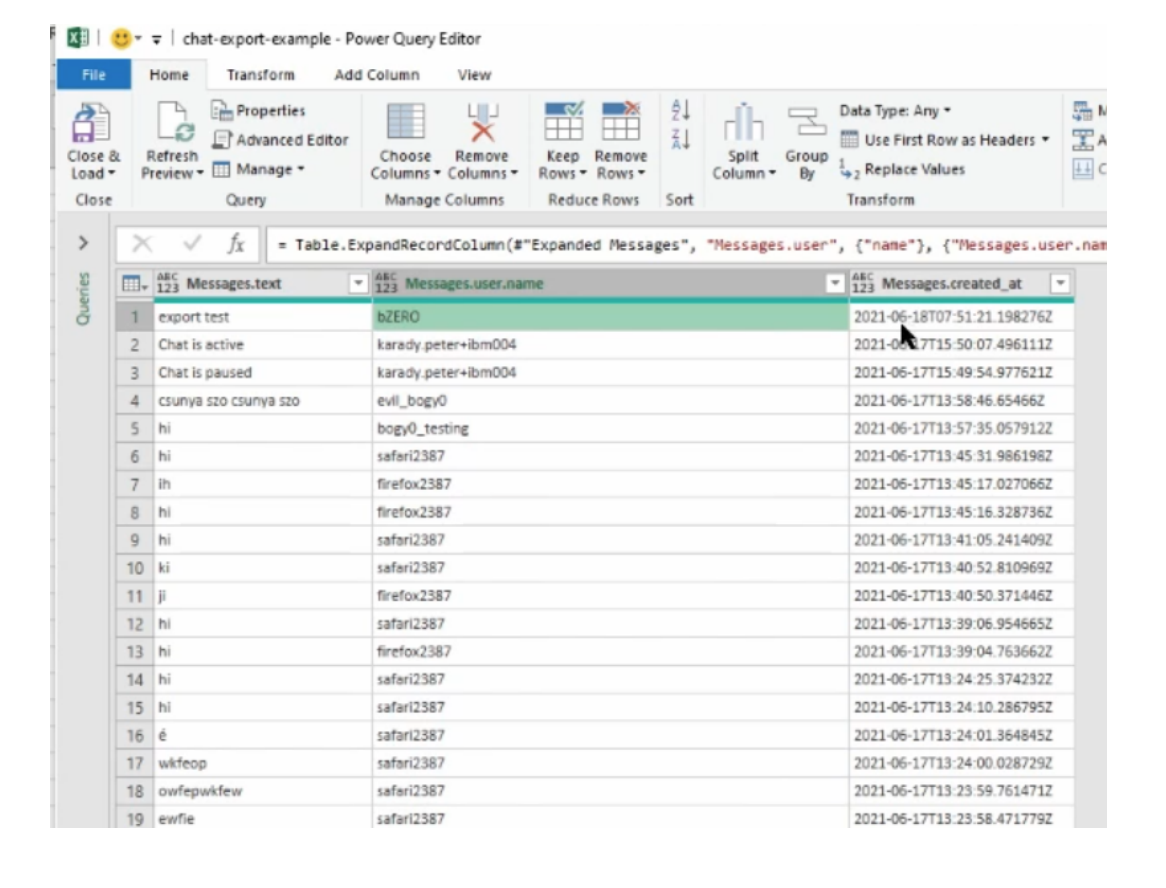Image resolution: width=1166 pixels, height=888 pixels.
Task: Select the row 16 Messages.text cell
Action: click(x=262, y=736)
